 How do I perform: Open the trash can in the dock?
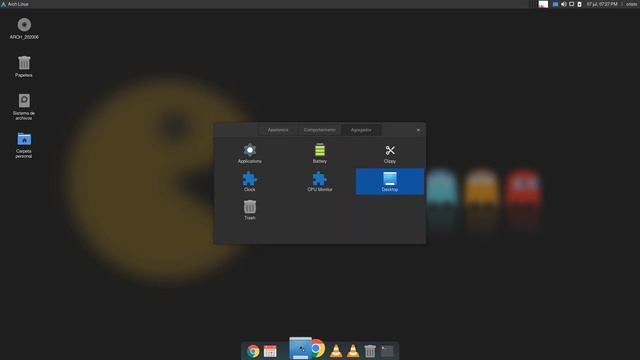point(370,351)
